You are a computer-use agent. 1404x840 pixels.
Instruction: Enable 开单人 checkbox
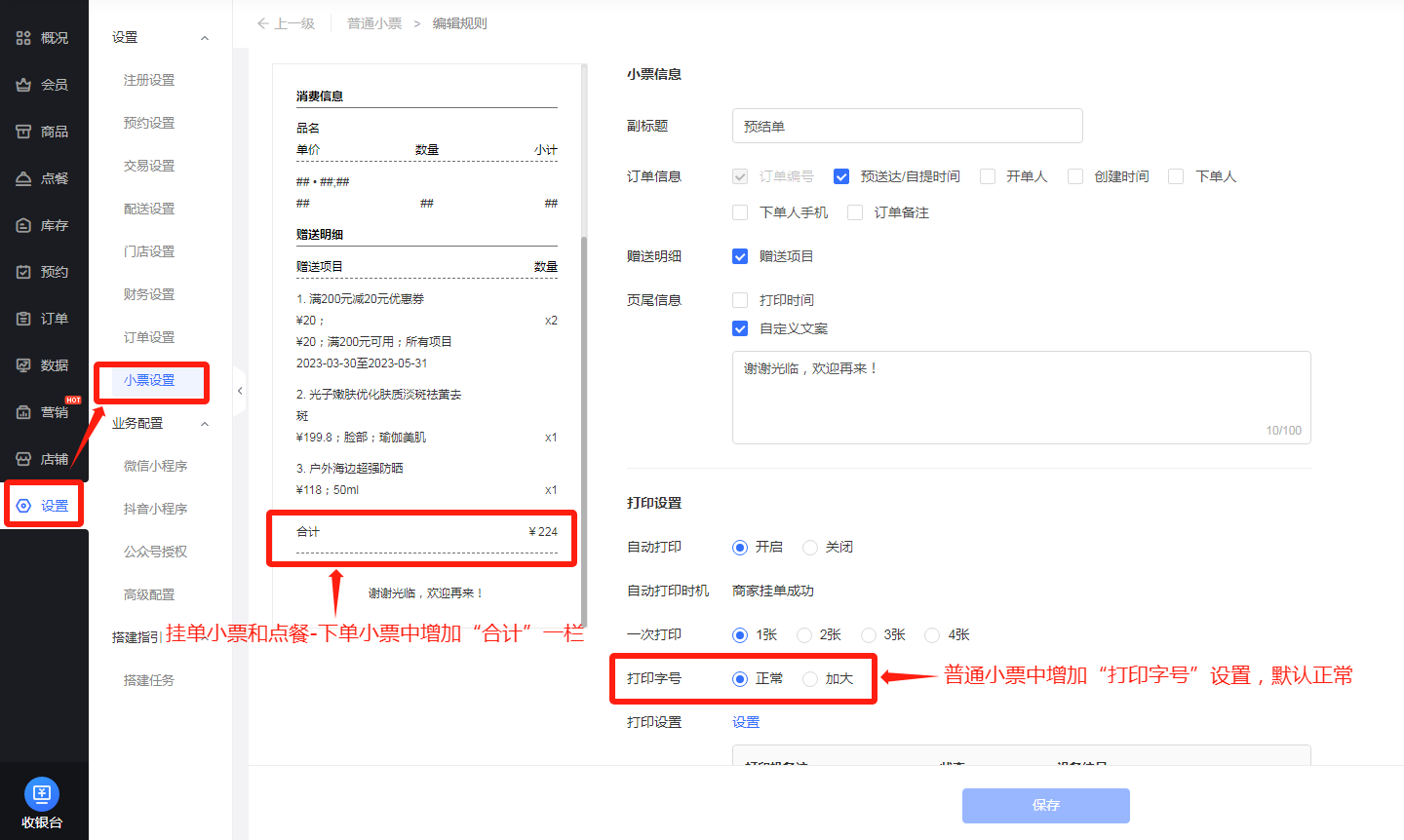pyautogui.click(x=988, y=176)
